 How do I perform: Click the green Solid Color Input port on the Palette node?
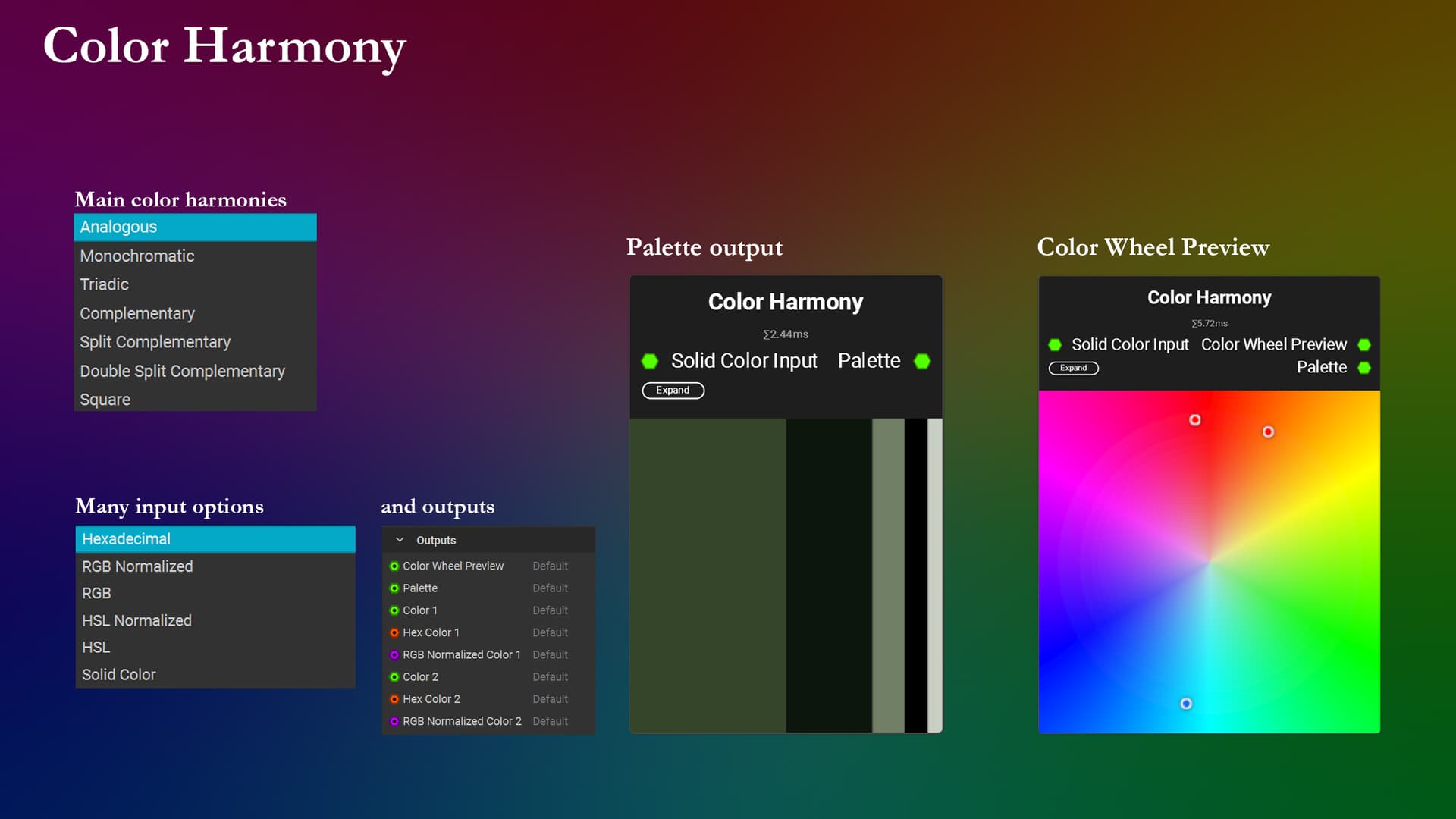click(x=650, y=361)
